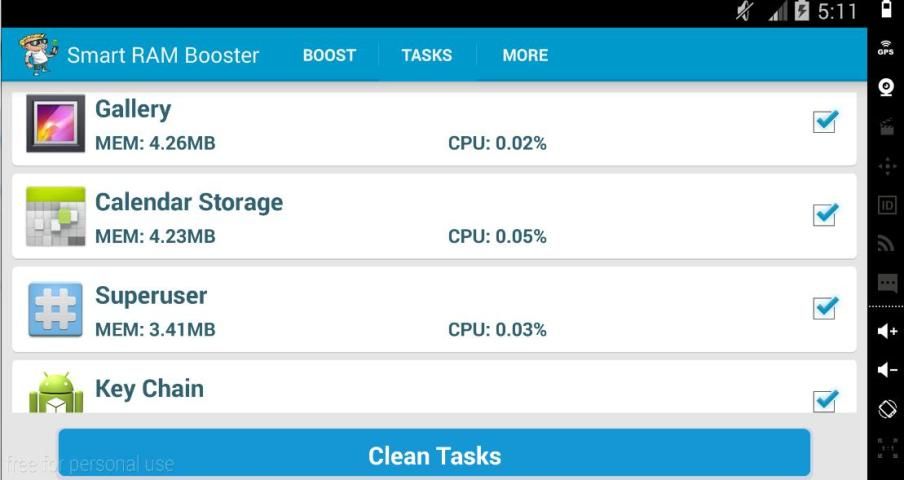This screenshot has width=904, height=480.
Task: Switch to the BOOST tab
Action: click(329, 55)
